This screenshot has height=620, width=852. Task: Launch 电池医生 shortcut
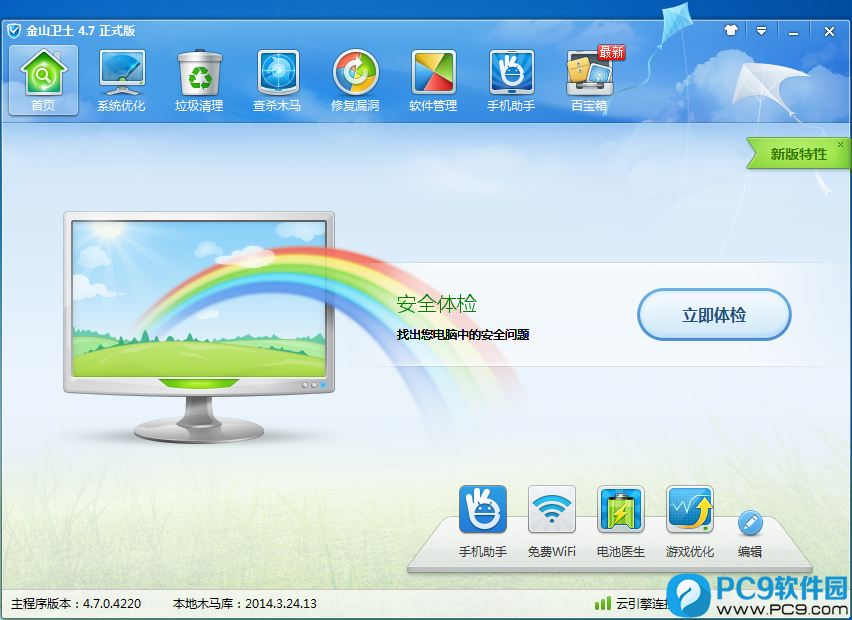pyautogui.click(x=621, y=522)
